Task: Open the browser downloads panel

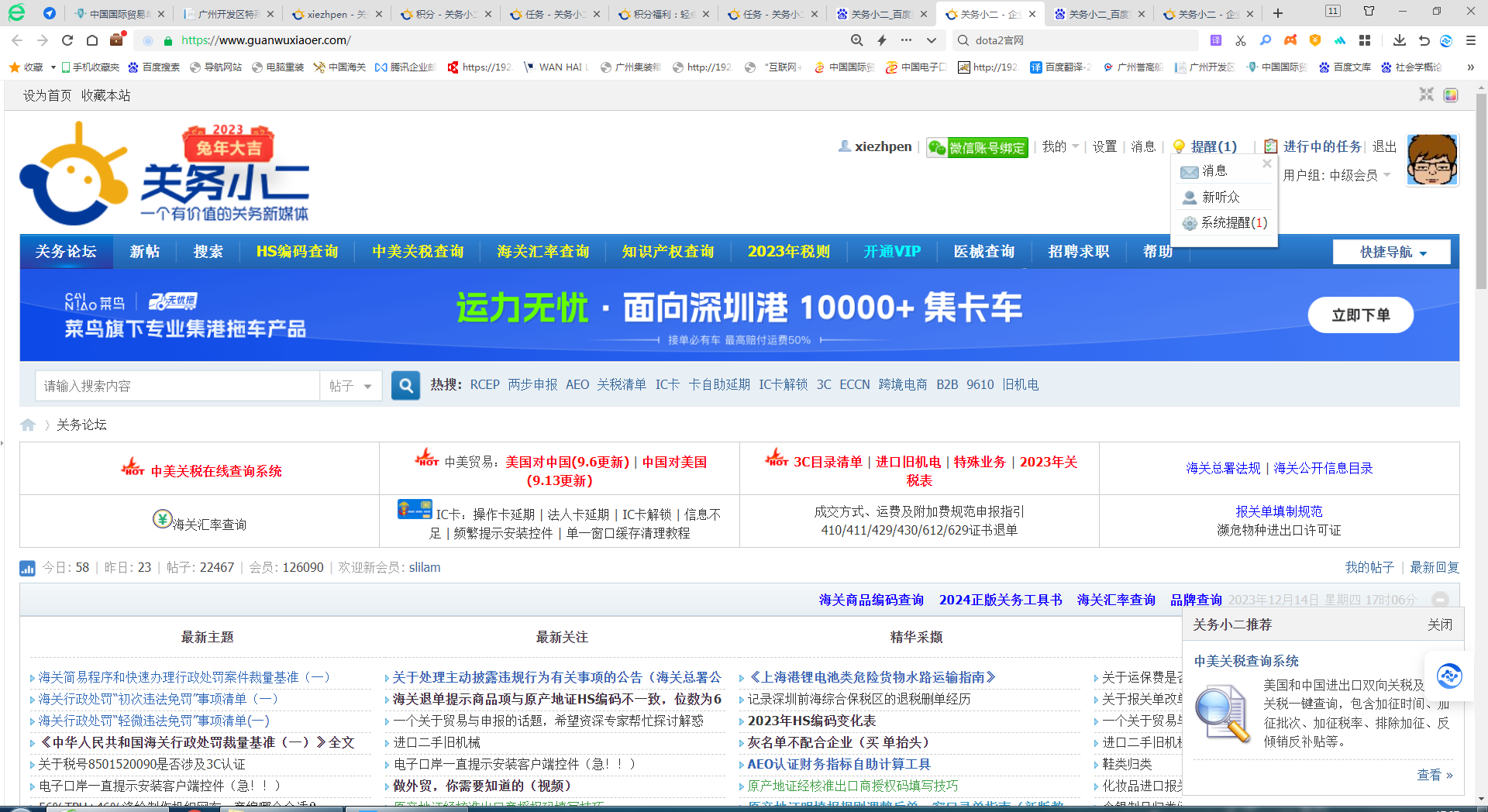Action: click(1399, 40)
